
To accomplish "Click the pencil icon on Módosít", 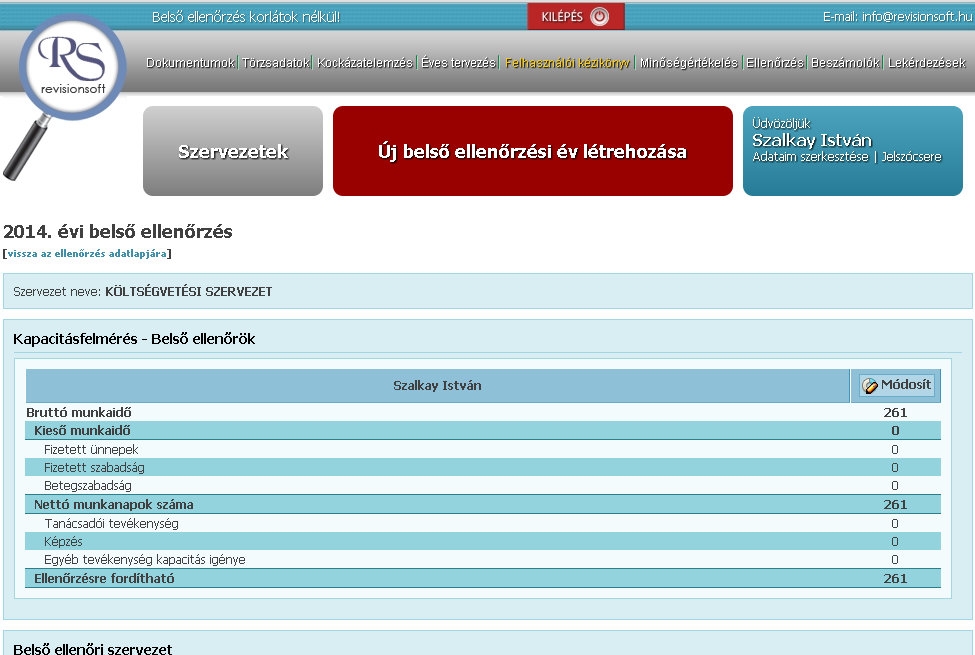I will (870, 386).
